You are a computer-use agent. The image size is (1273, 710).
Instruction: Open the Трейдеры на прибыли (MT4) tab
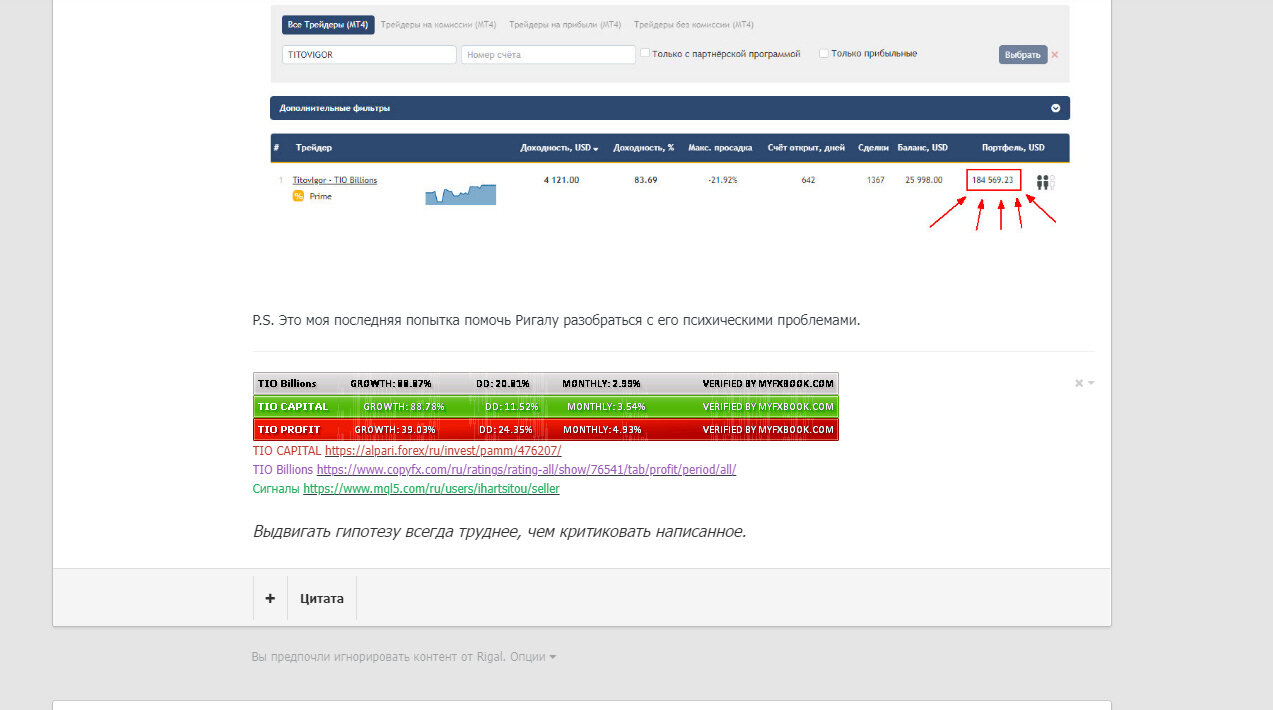click(x=565, y=24)
